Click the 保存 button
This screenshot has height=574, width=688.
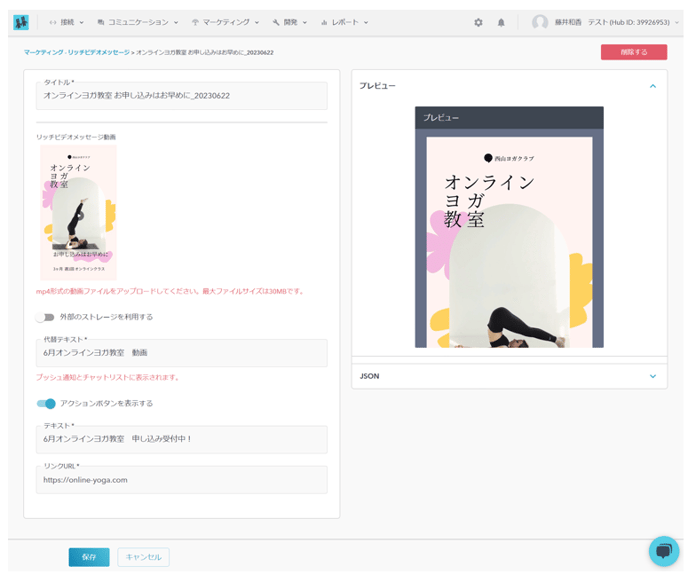pyautogui.click(x=89, y=557)
